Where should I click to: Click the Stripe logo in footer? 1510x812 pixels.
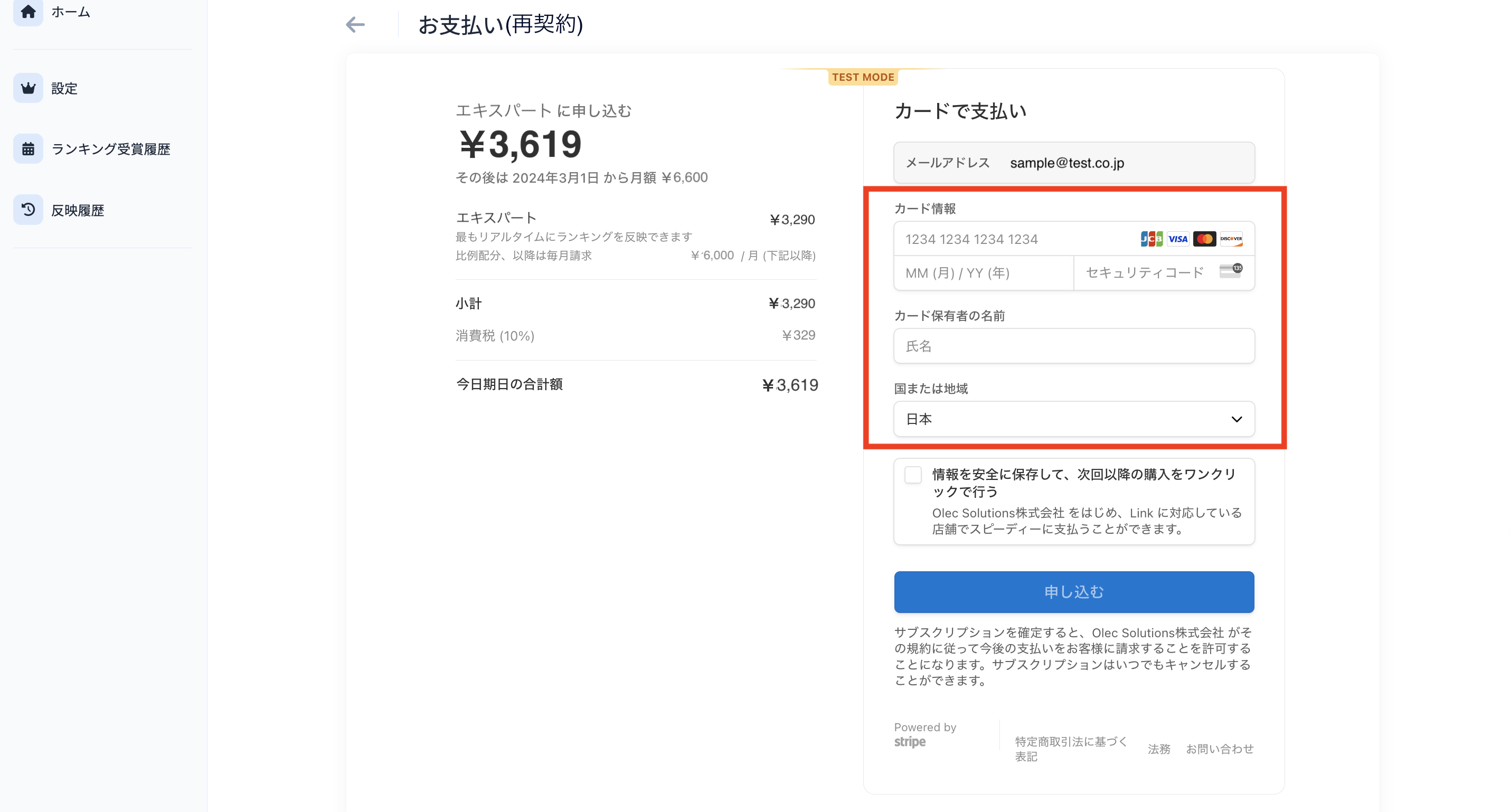910,742
